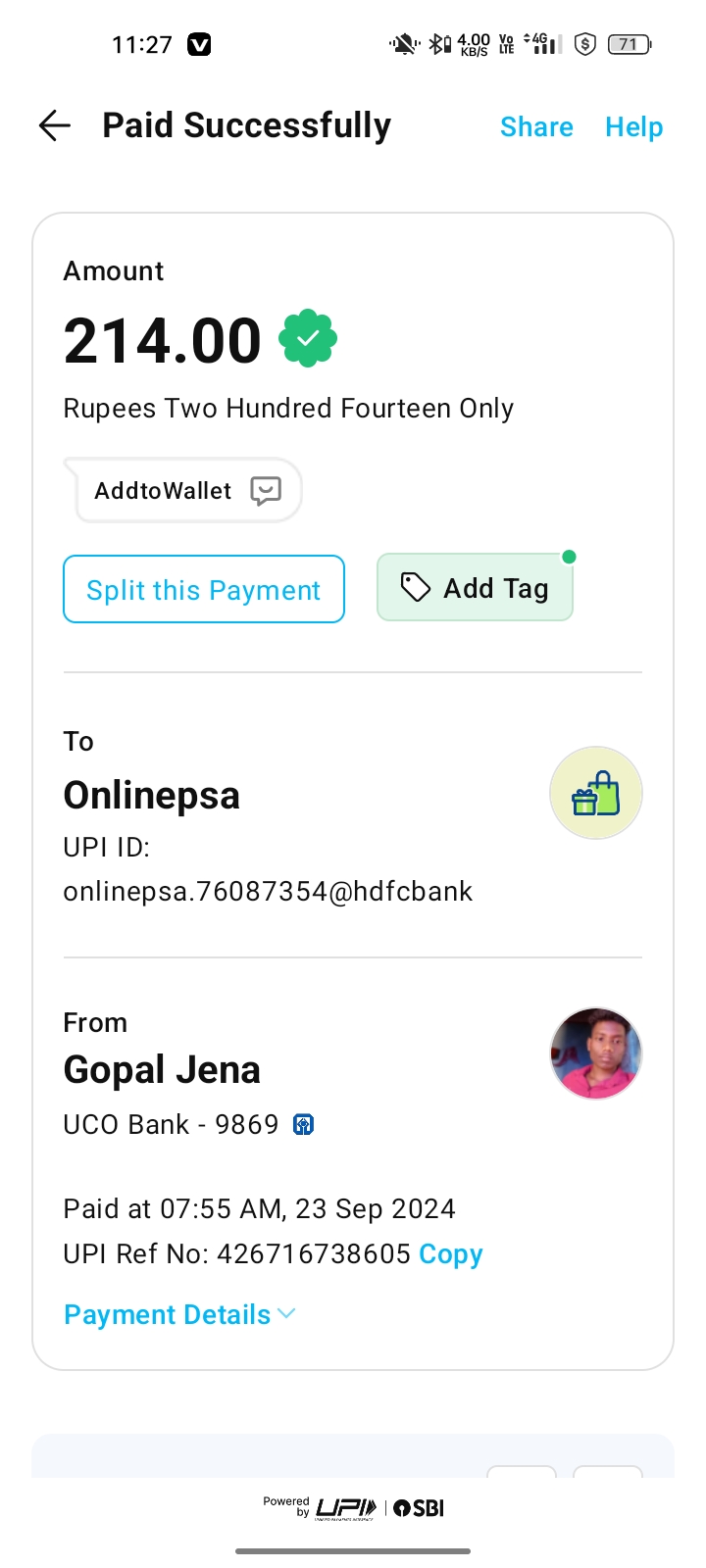Share this payment receipt

pos(536,126)
